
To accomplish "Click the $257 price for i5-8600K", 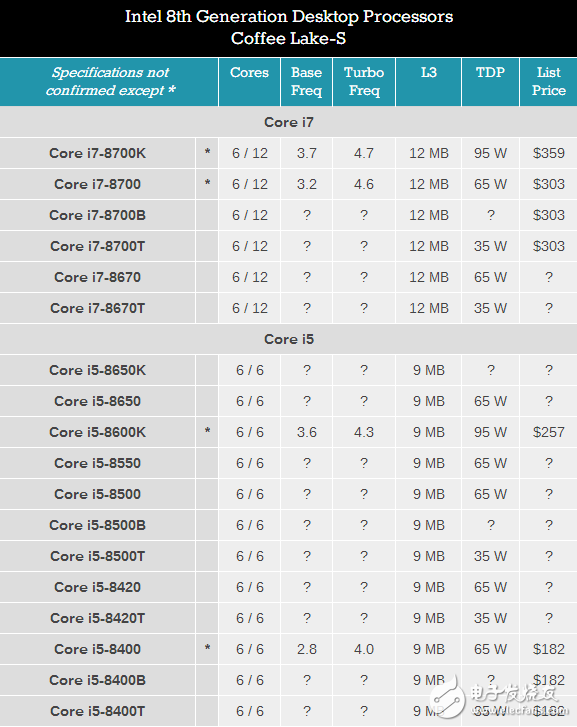I will coord(549,432).
